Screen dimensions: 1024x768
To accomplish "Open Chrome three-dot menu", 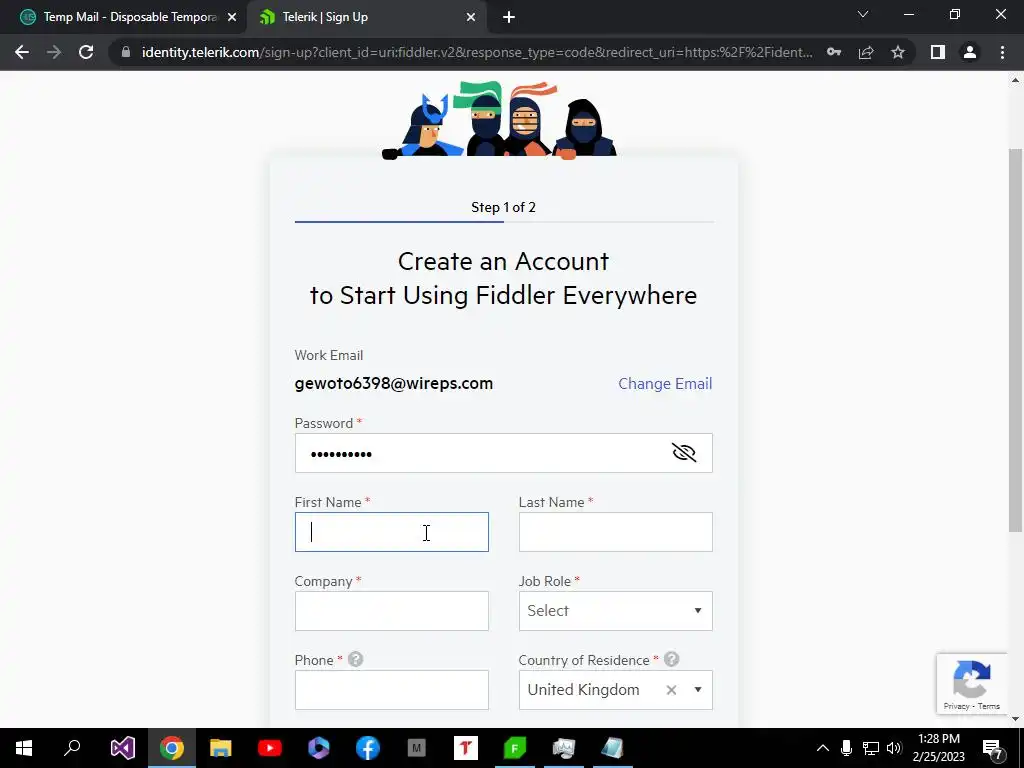I will (x=1002, y=52).
